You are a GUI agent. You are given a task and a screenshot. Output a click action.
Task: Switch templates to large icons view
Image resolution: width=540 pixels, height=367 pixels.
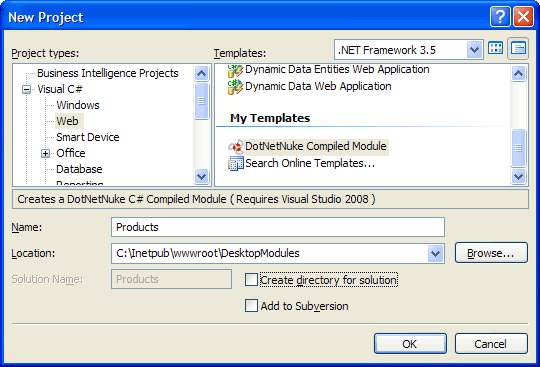496,48
